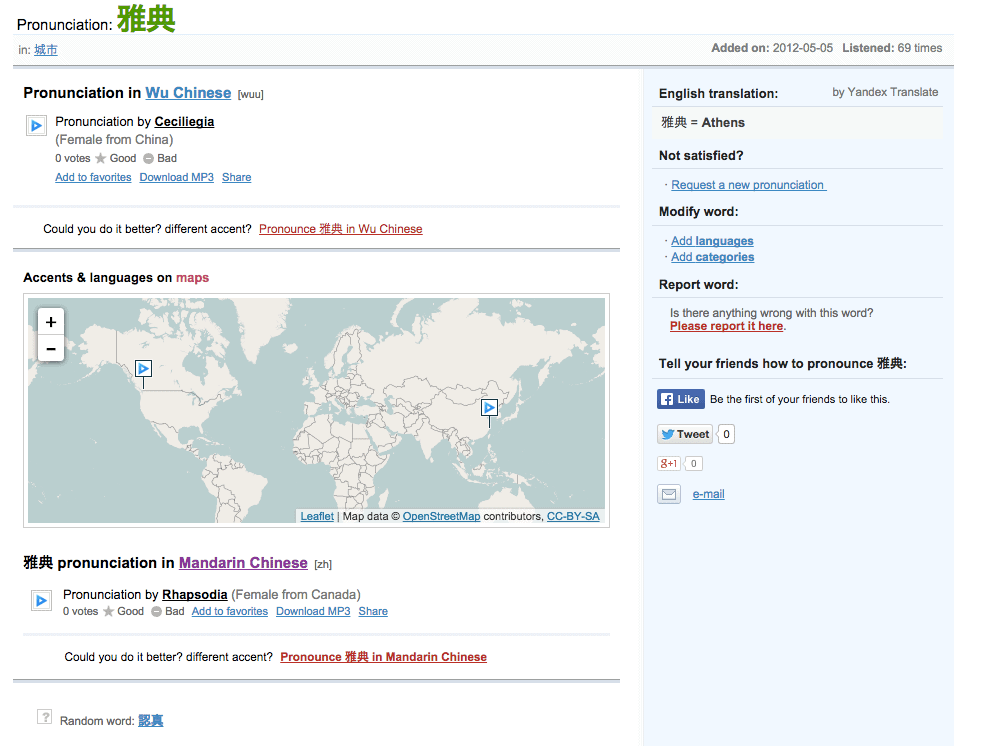Download MP3 of Ceciliegia's pronunciation

coord(177,177)
